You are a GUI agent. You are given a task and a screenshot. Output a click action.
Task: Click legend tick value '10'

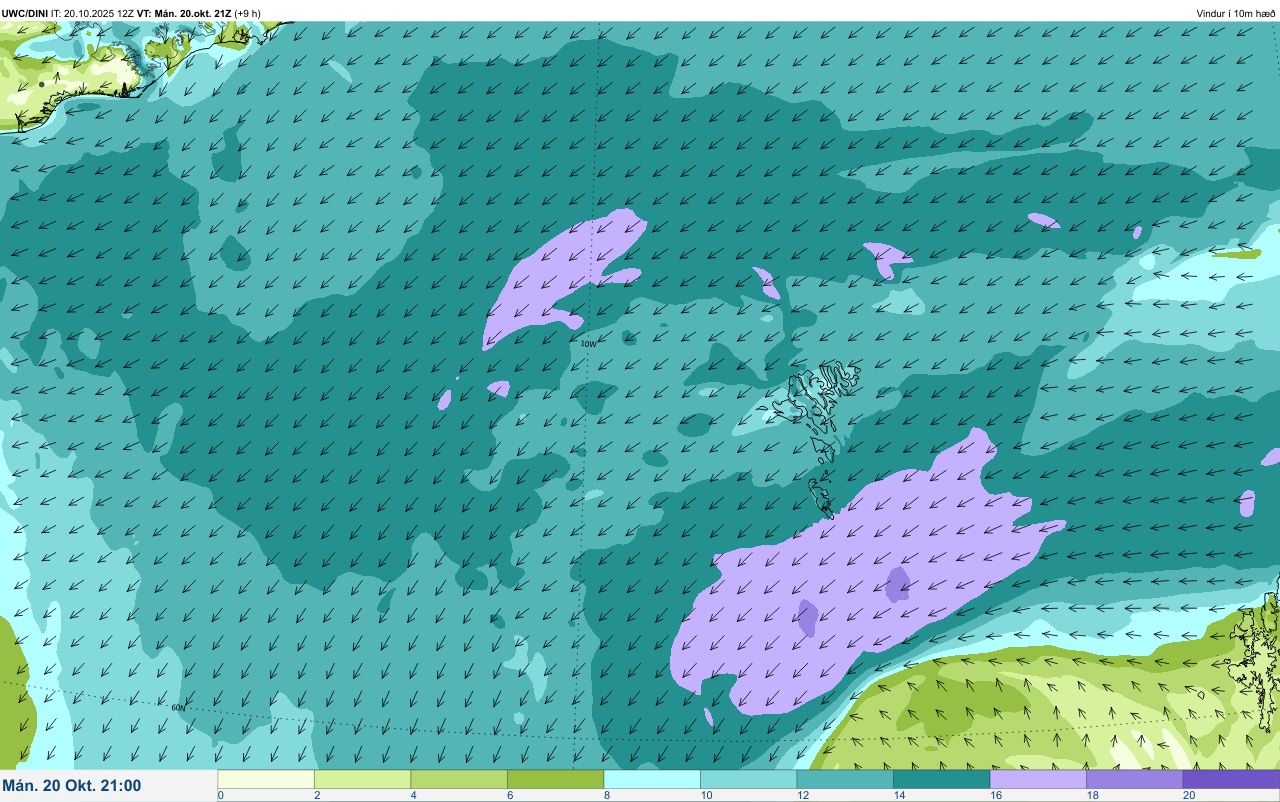click(x=705, y=795)
